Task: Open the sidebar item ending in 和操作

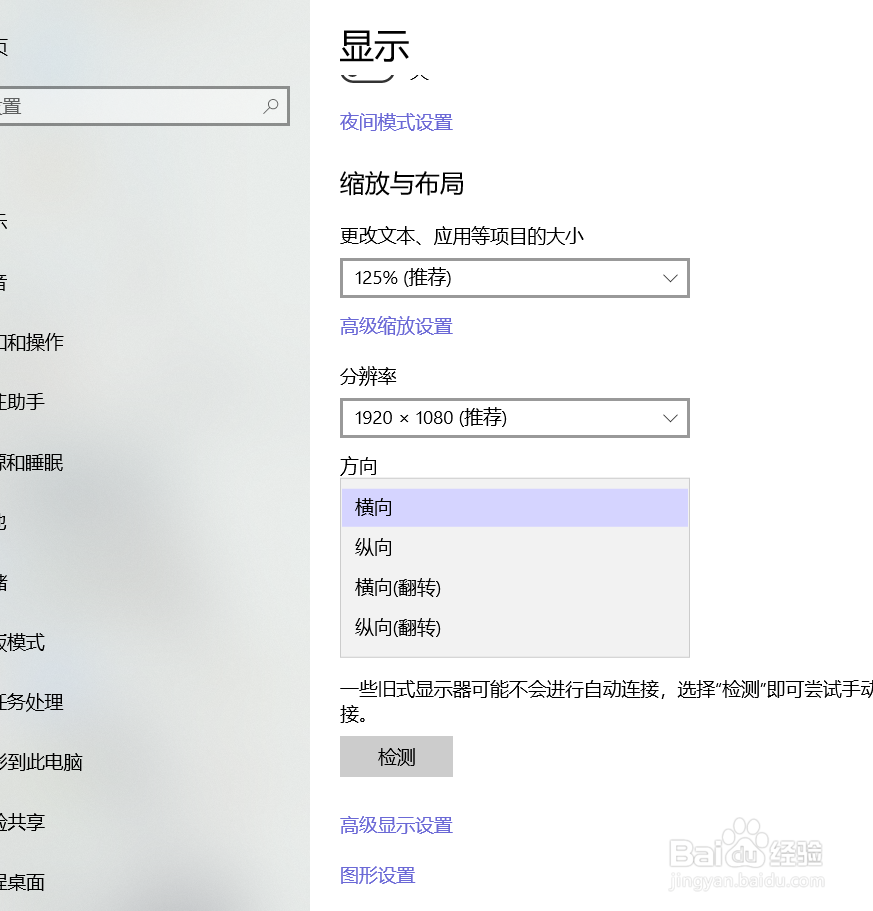Action: (32, 342)
